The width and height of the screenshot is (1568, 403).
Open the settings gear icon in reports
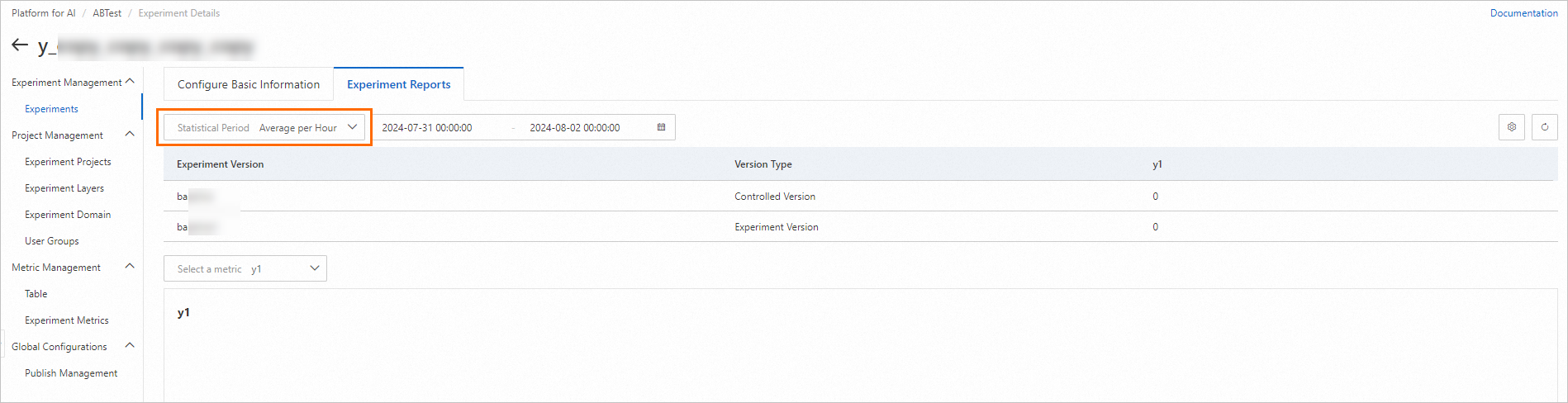pos(1512,127)
